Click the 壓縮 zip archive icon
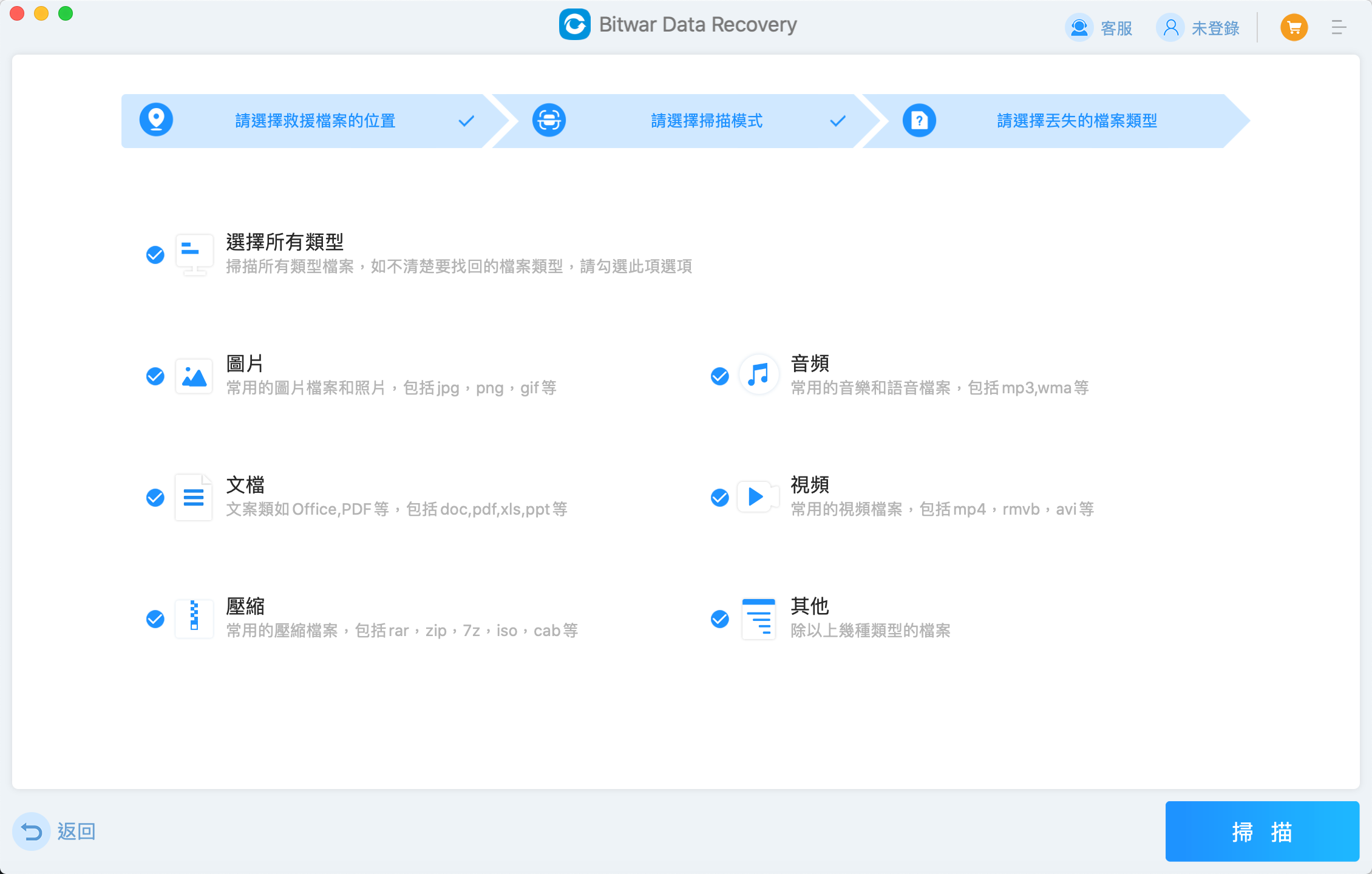 tap(194, 618)
